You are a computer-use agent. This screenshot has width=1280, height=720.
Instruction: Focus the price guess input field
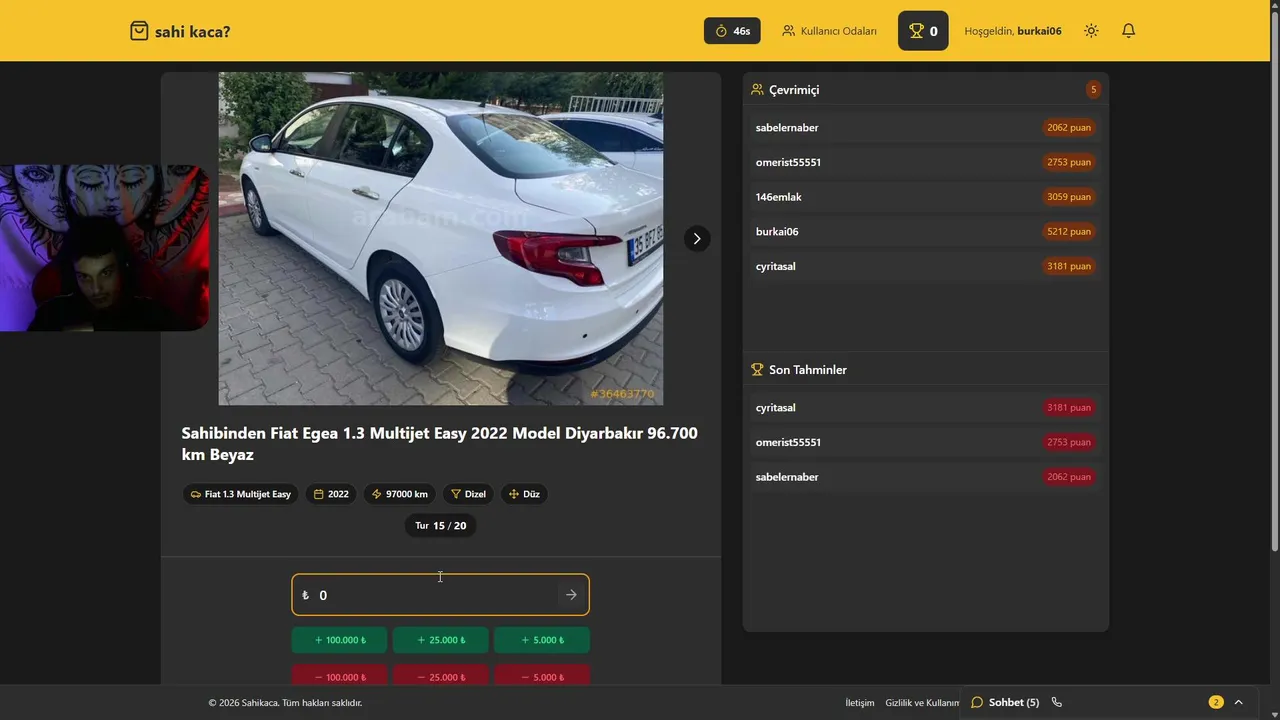pyautogui.click(x=440, y=595)
